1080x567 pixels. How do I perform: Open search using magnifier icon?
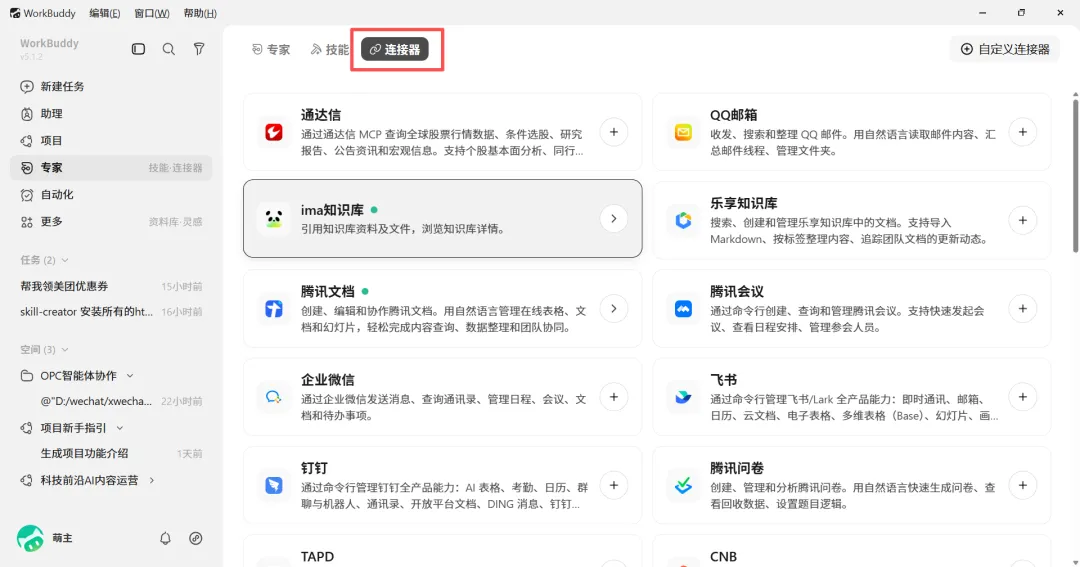169,49
